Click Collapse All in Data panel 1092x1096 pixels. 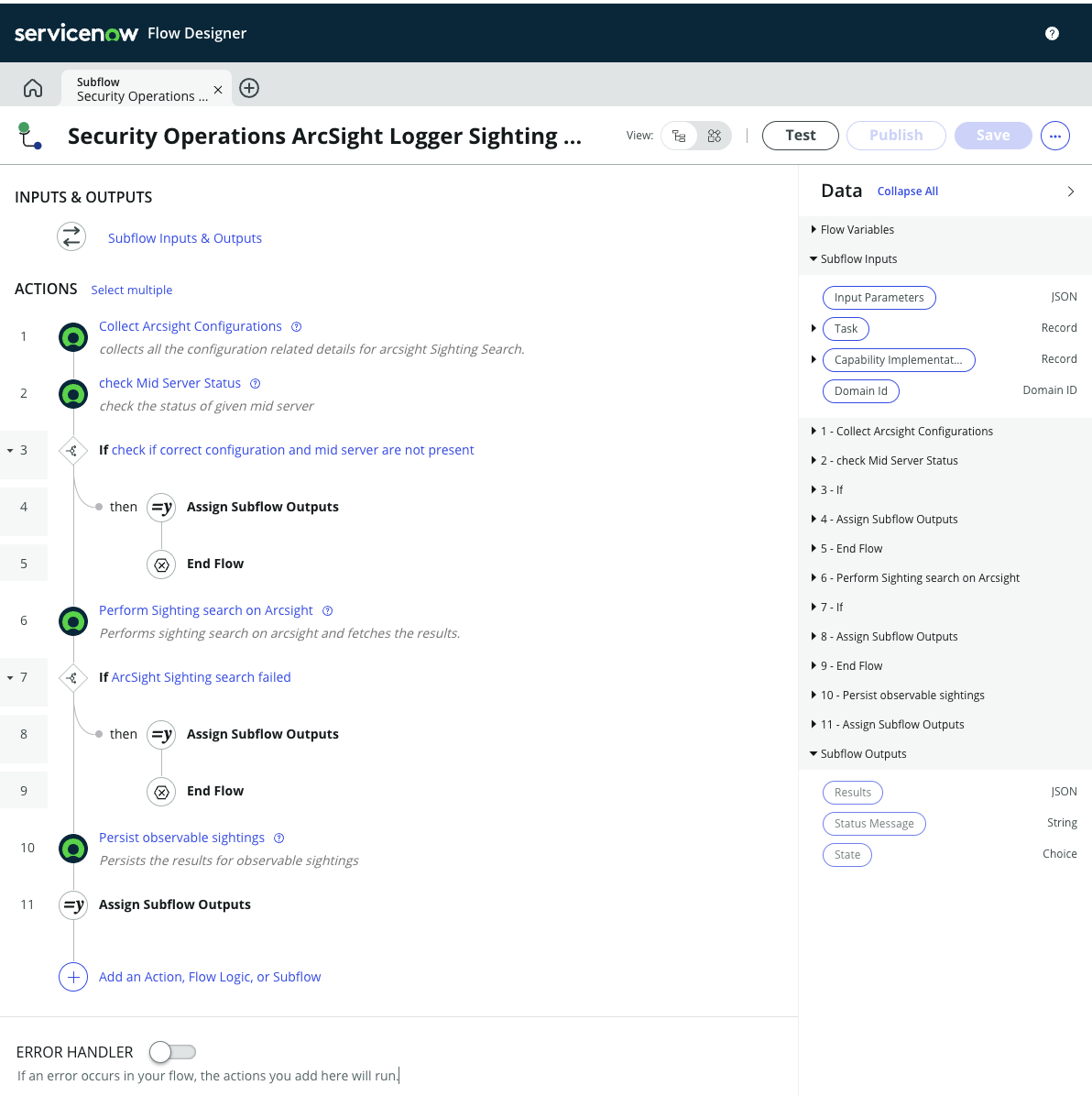pos(908,192)
